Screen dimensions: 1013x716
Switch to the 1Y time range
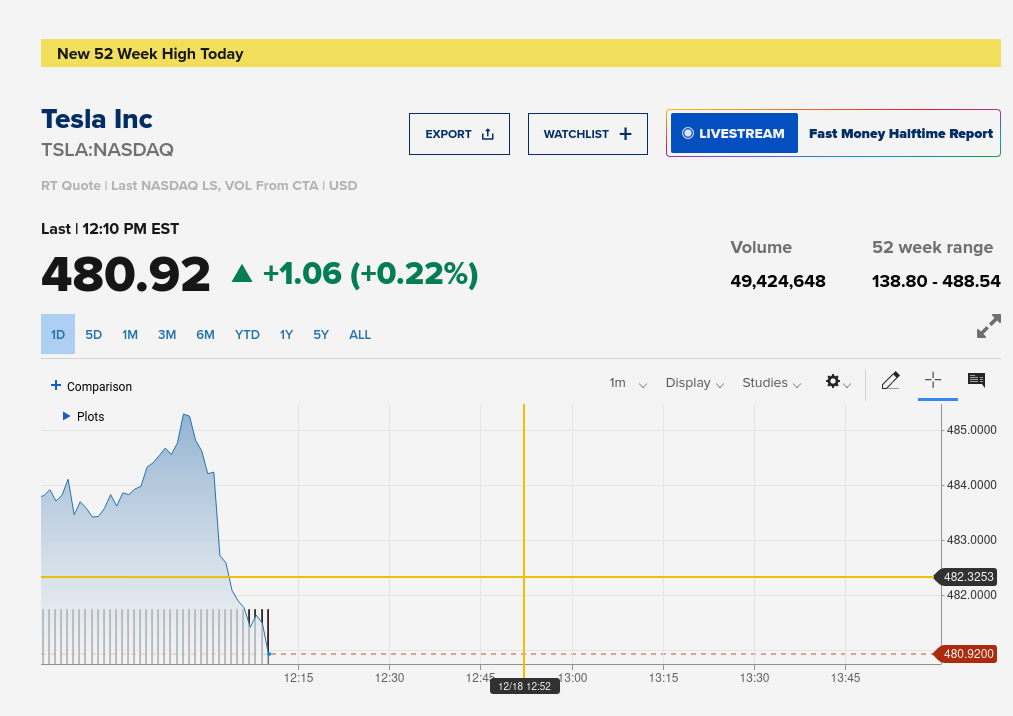pos(286,335)
